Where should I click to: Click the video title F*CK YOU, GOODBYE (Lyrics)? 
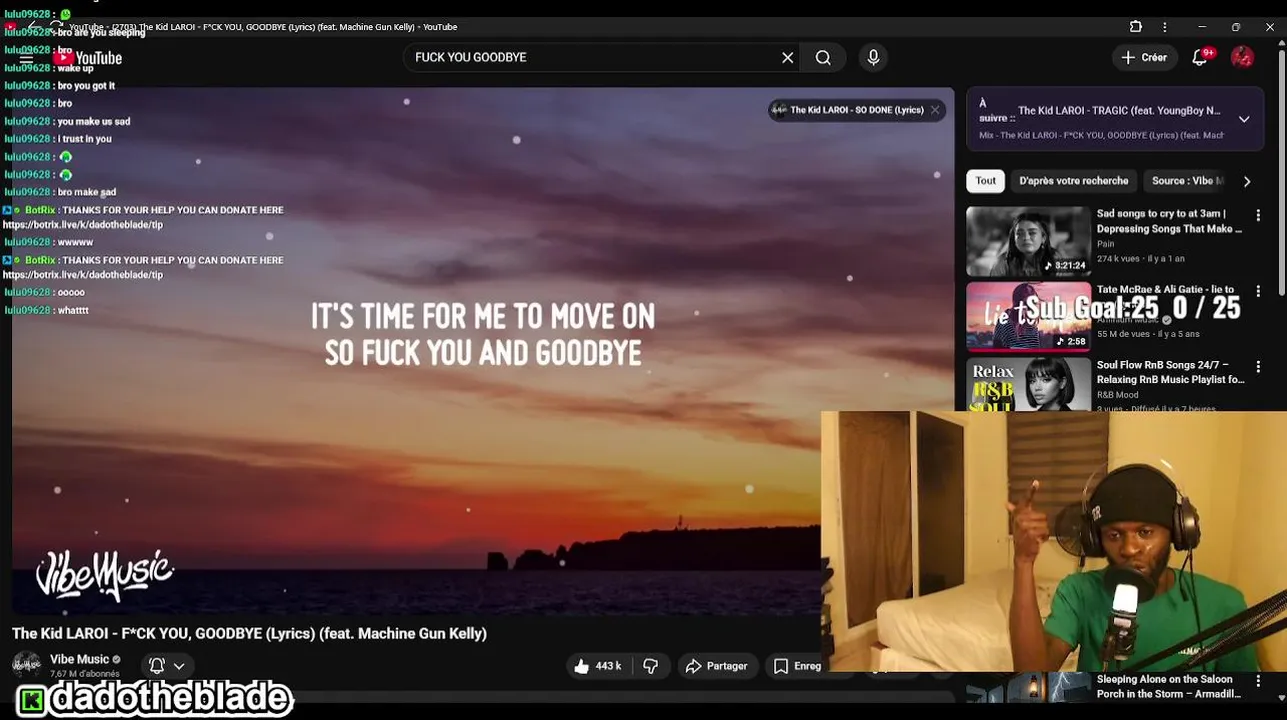[249, 633]
